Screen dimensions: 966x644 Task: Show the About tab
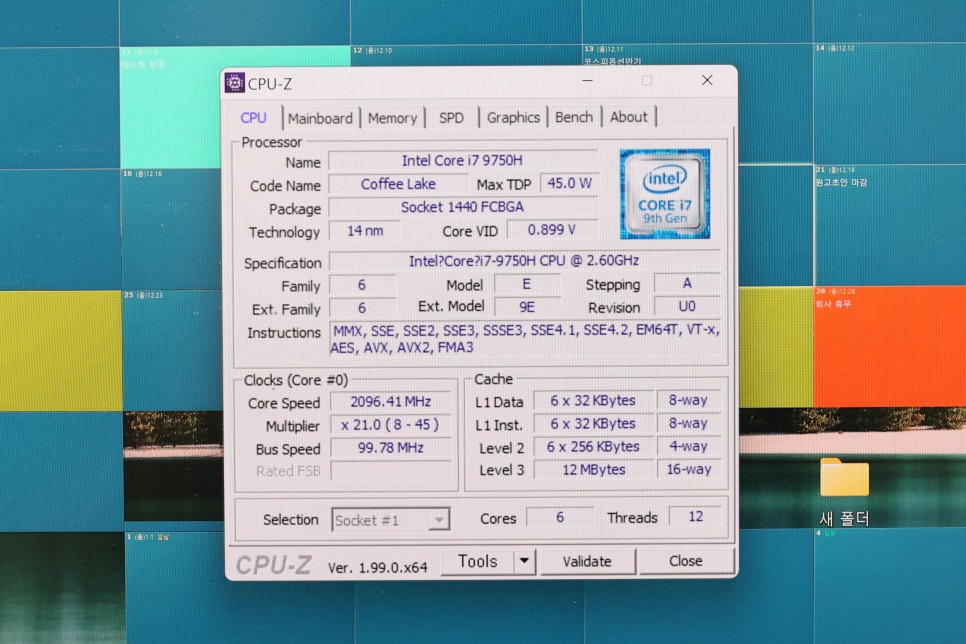628,116
